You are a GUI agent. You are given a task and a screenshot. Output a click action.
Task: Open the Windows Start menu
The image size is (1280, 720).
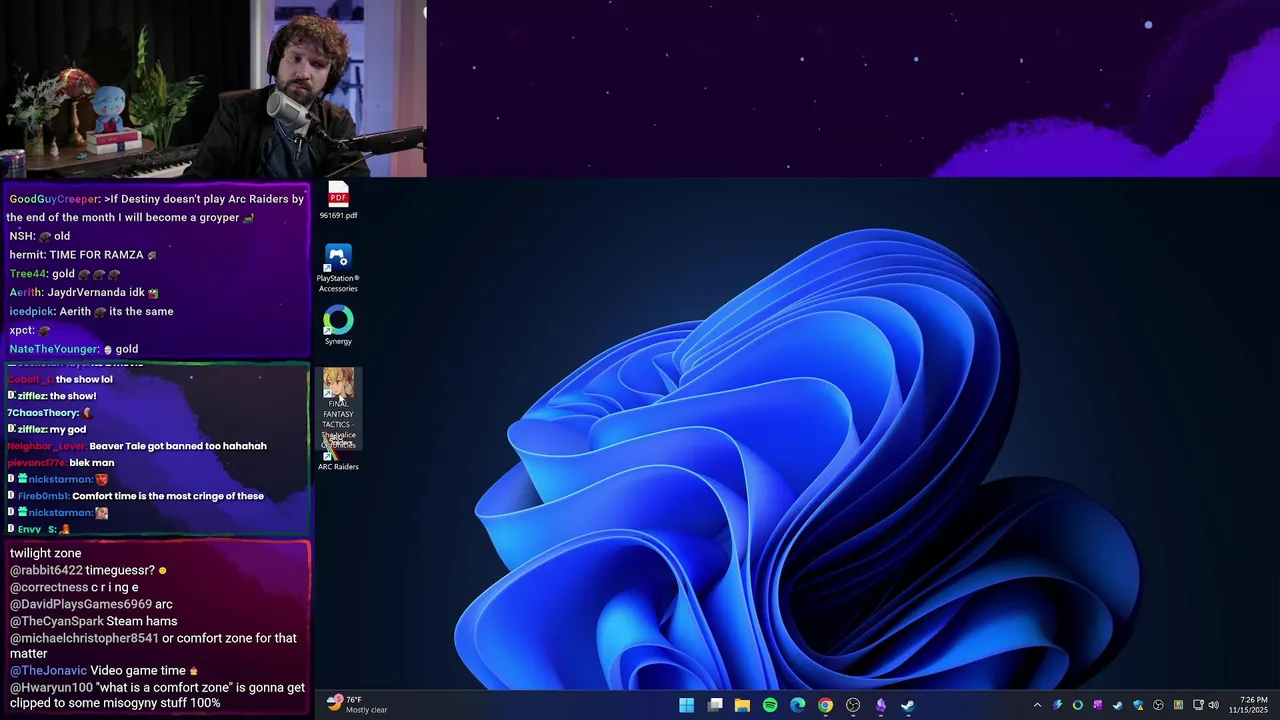(x=687, y=705)
